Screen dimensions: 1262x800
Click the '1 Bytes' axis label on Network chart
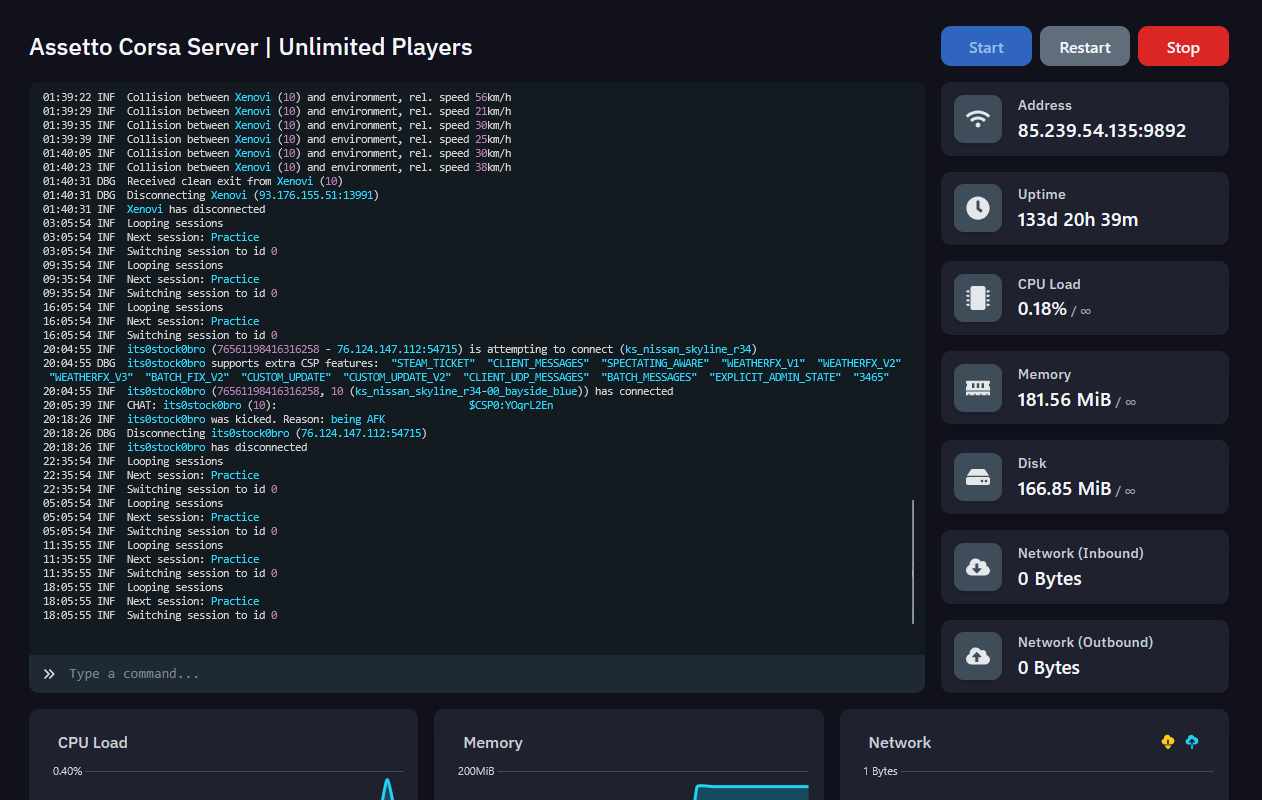pyautogui.click(x=880, y=771)
